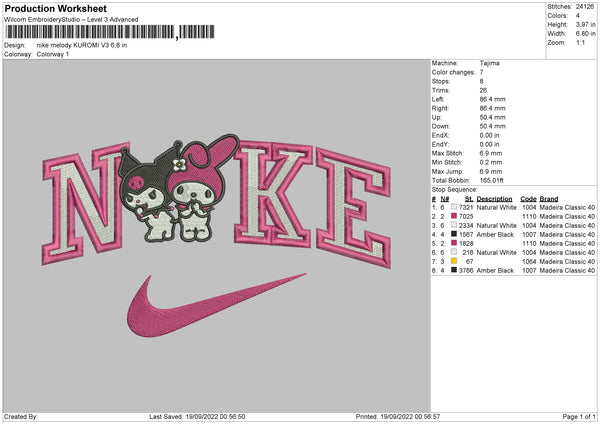Select the 'EndY:' value 0.00 in
The height and width of the screenshot is (424, 600).
pos(489,144)
